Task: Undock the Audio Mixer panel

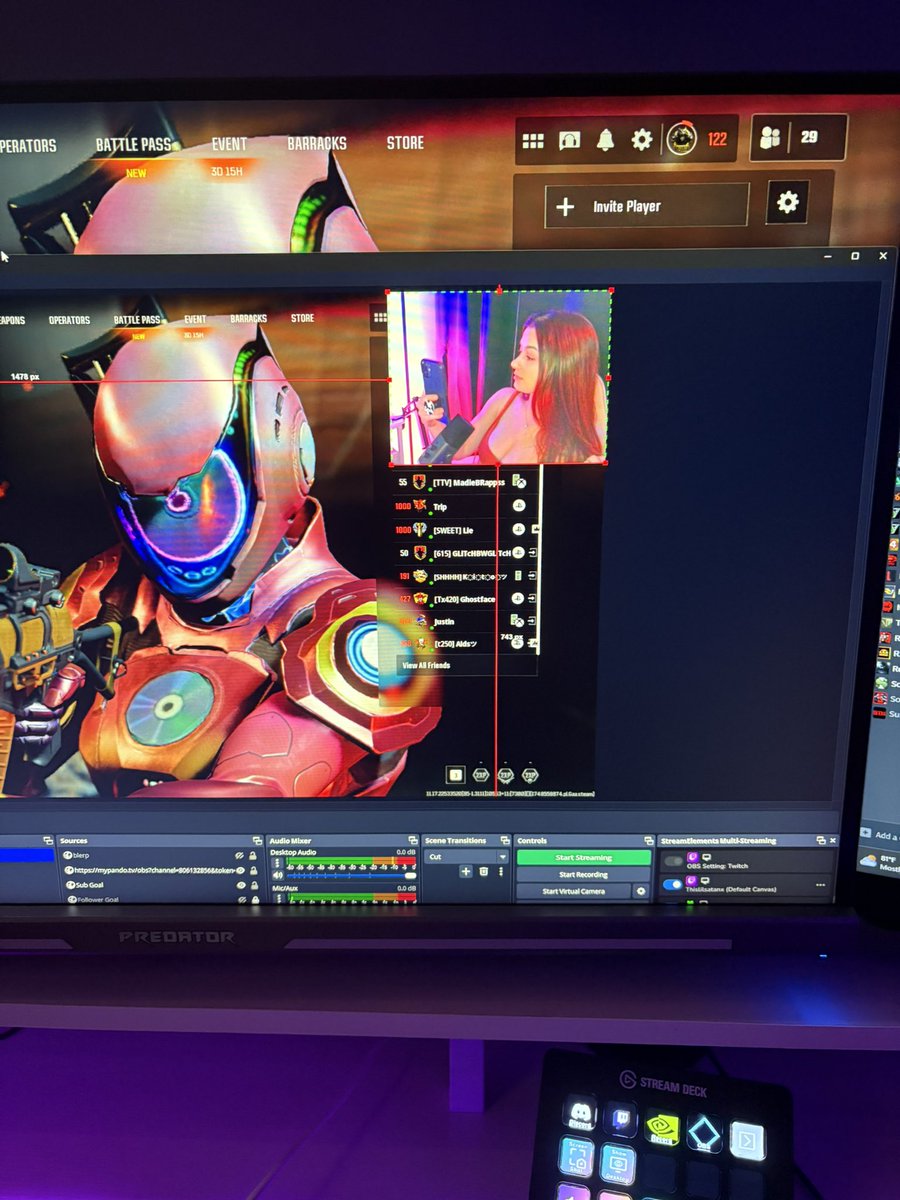Action: (412, 841)
